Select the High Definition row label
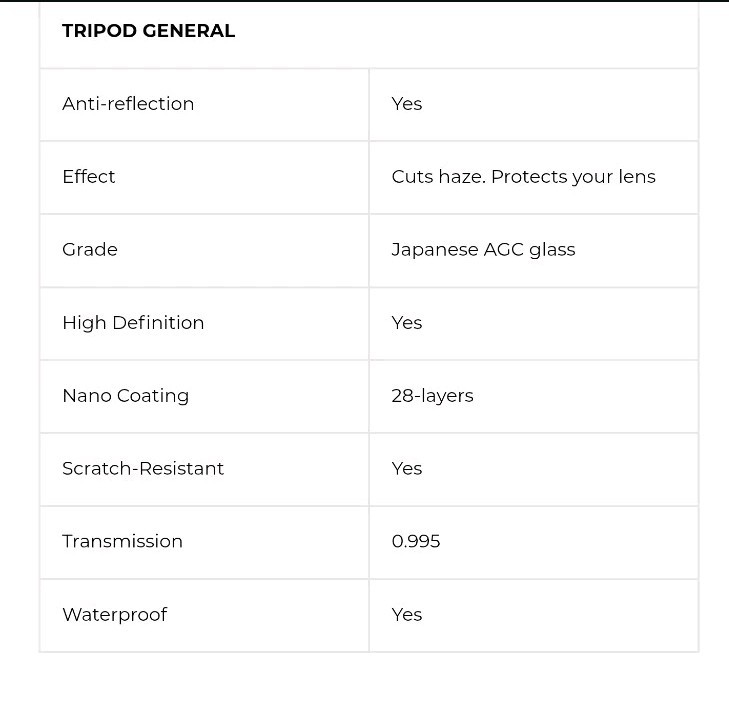Image resolution: width=729 pixels, height=705 pixels. coord(133,323)
